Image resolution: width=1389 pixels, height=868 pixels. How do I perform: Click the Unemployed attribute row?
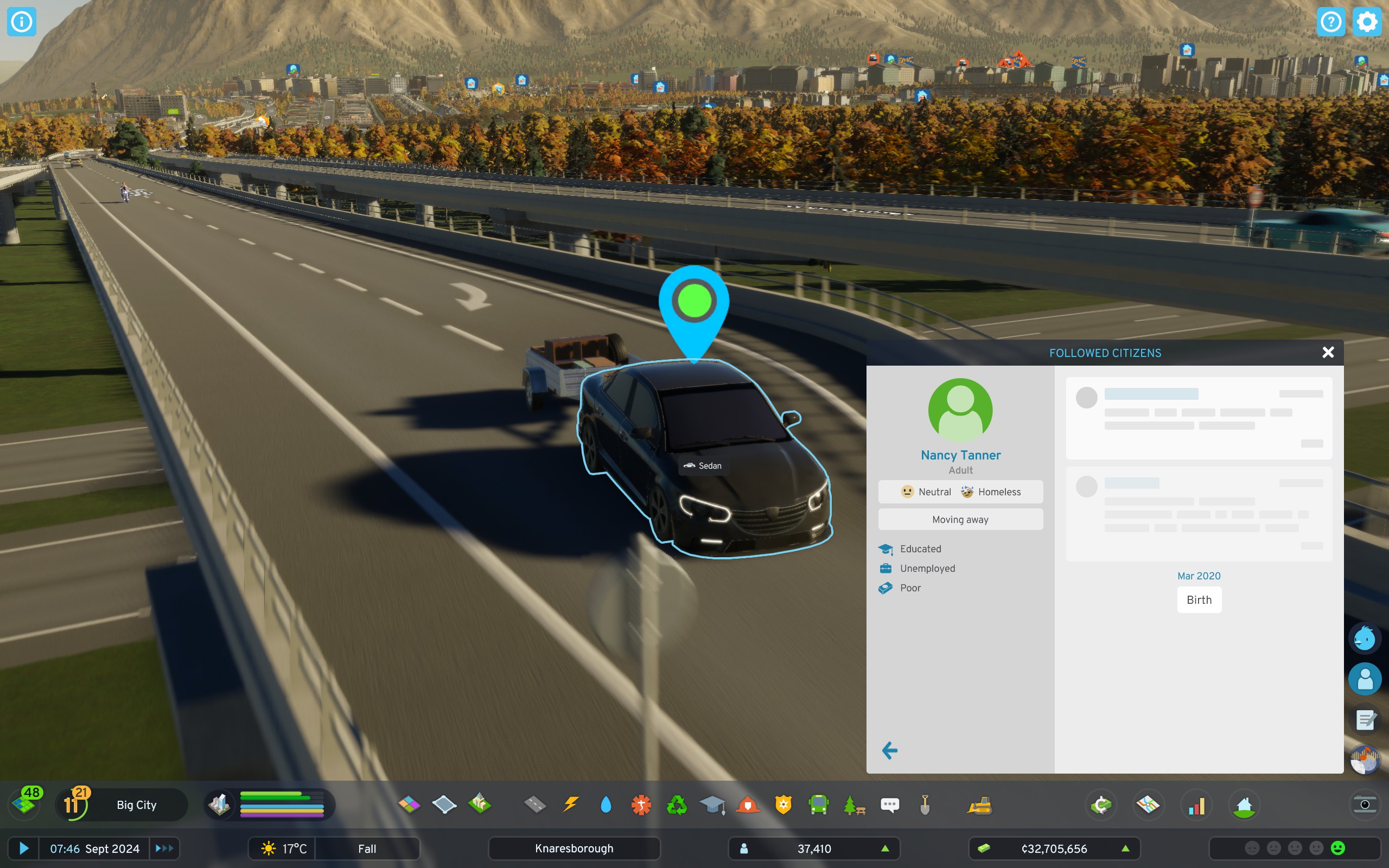[917, 569]
